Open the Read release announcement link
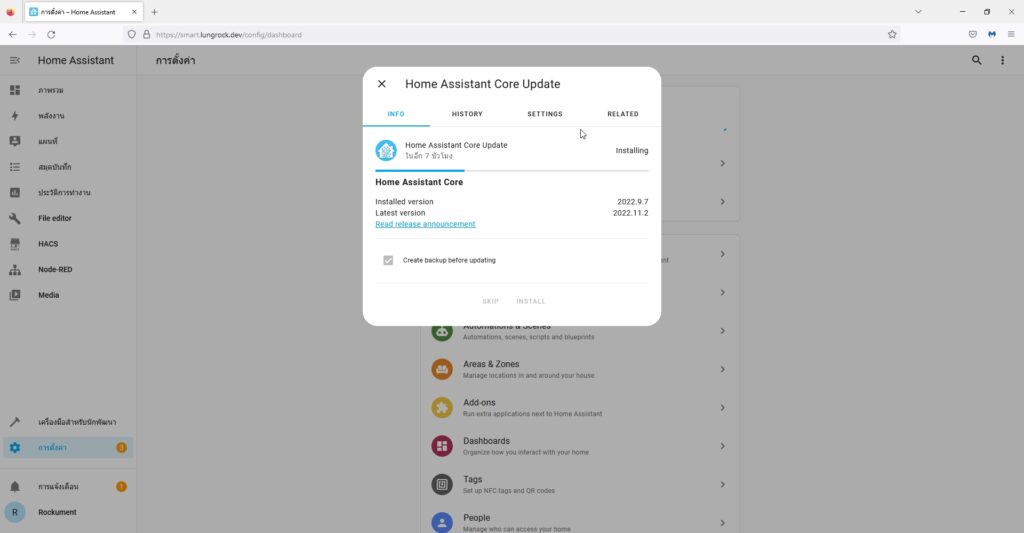Screen dimensions: 1024x533 coord(425,224)
